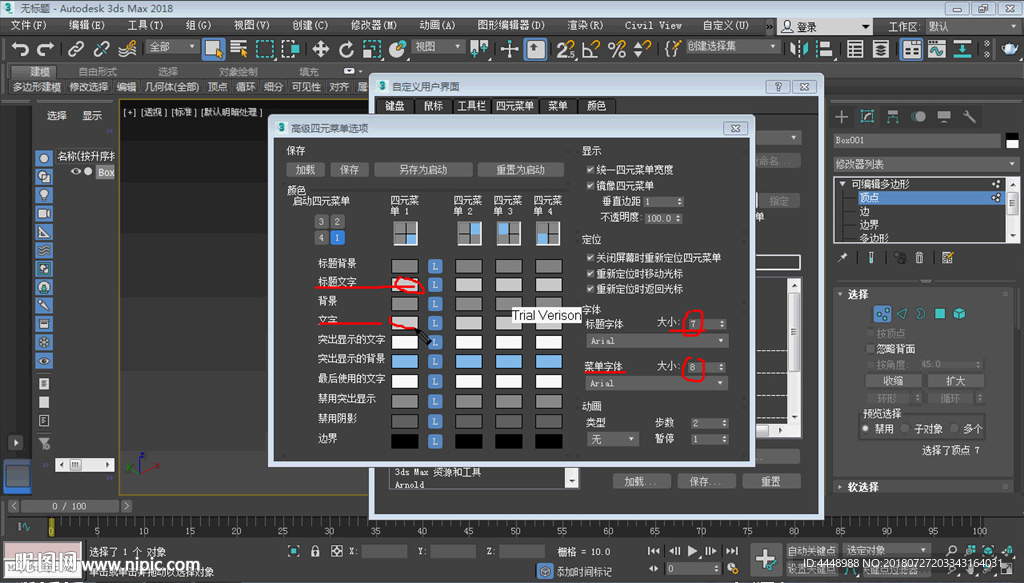Screen dimensions: 1024x583
Task: Enable 忽略背面 checkbox
Action: pyautogui.click(x=870, y=349)
